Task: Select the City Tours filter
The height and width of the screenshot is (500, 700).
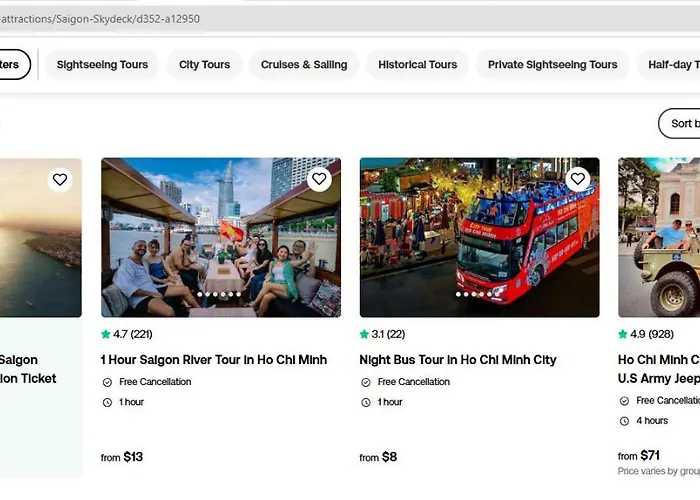Action: pos(204,65)
